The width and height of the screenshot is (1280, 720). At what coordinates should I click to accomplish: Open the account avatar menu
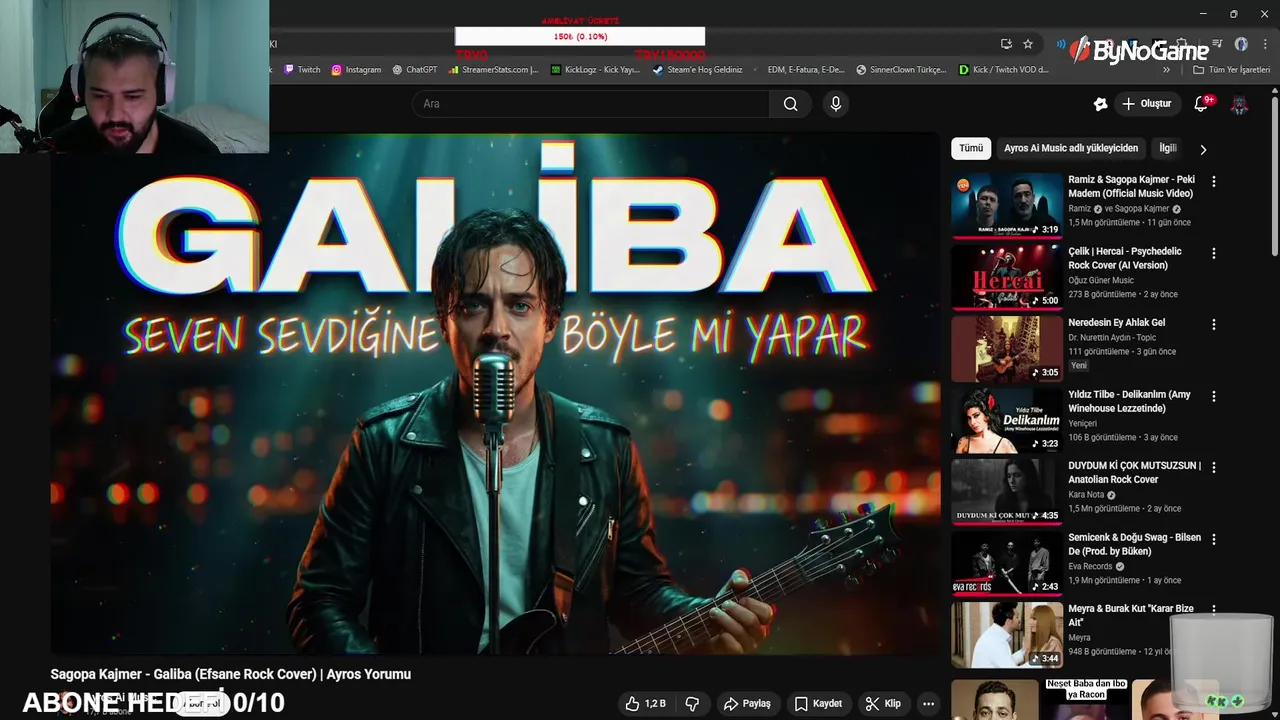click(1240, 104)
